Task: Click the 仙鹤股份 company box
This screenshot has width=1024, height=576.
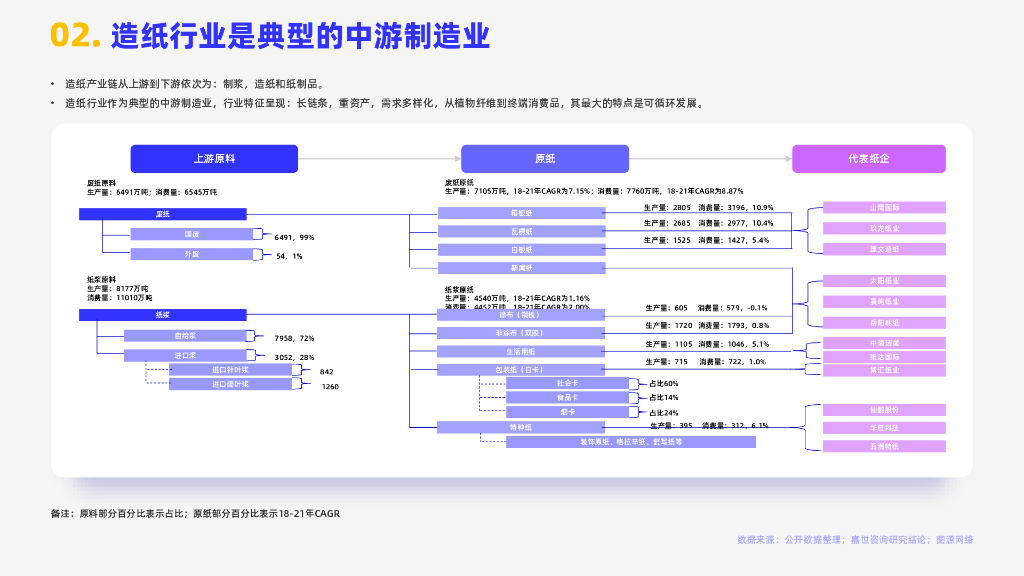Action: (884, 409)
